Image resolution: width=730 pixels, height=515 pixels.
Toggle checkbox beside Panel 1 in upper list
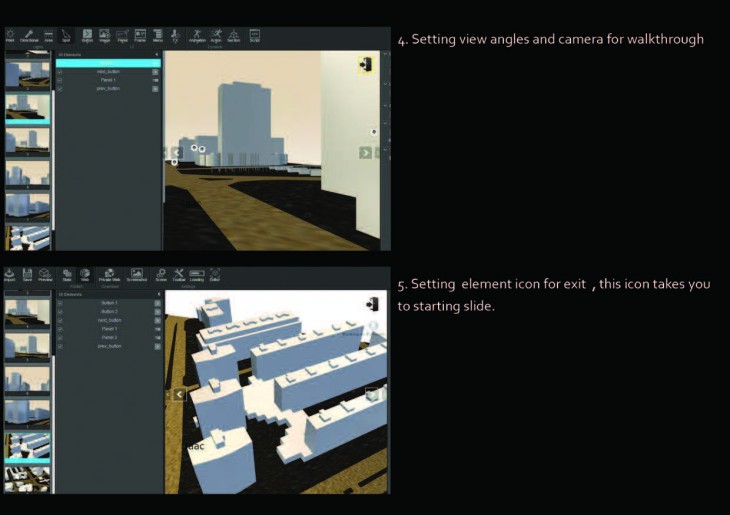60,80
